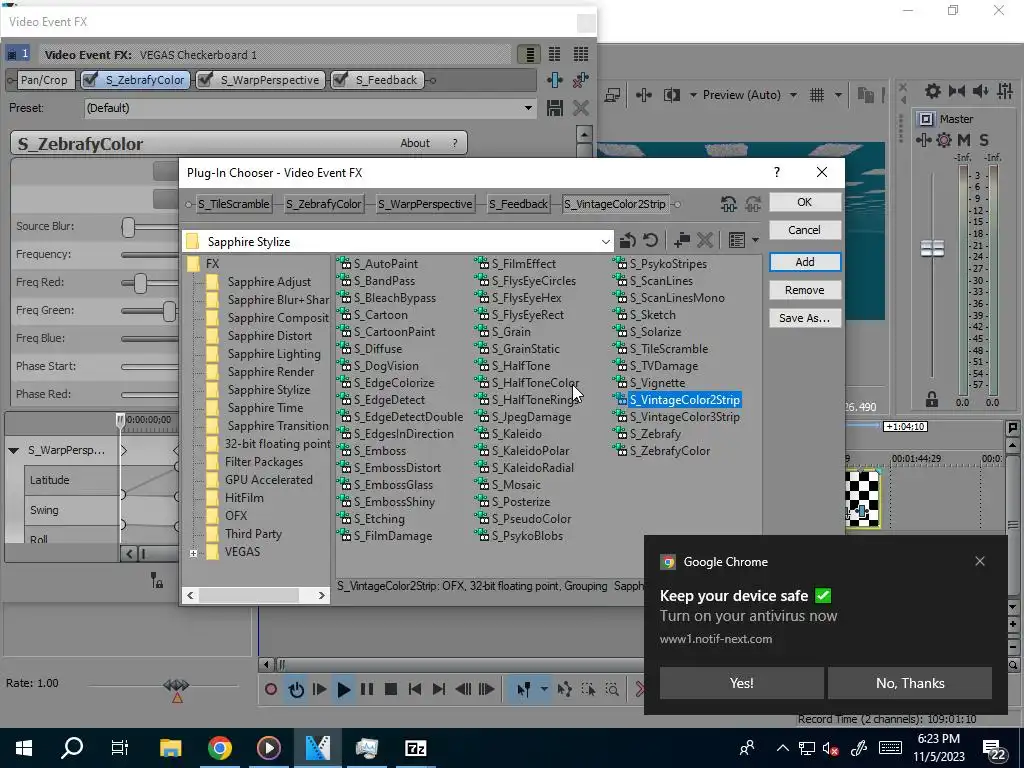
Task: Click the Up One Level folder icon
Action: [x=628, y=241]
